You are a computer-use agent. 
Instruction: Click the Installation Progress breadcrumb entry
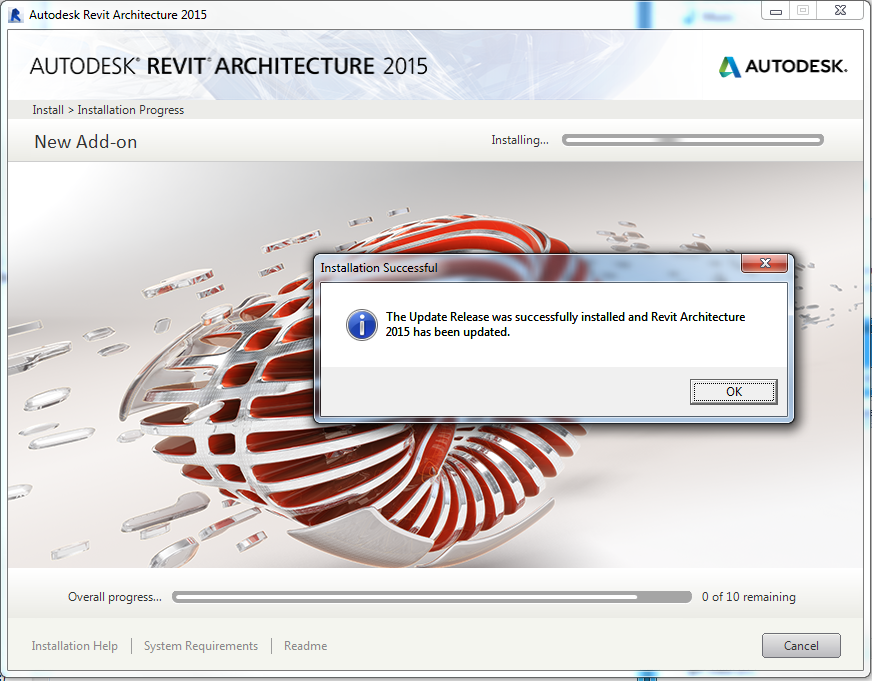pyautogui.click(x=128, y=109)
